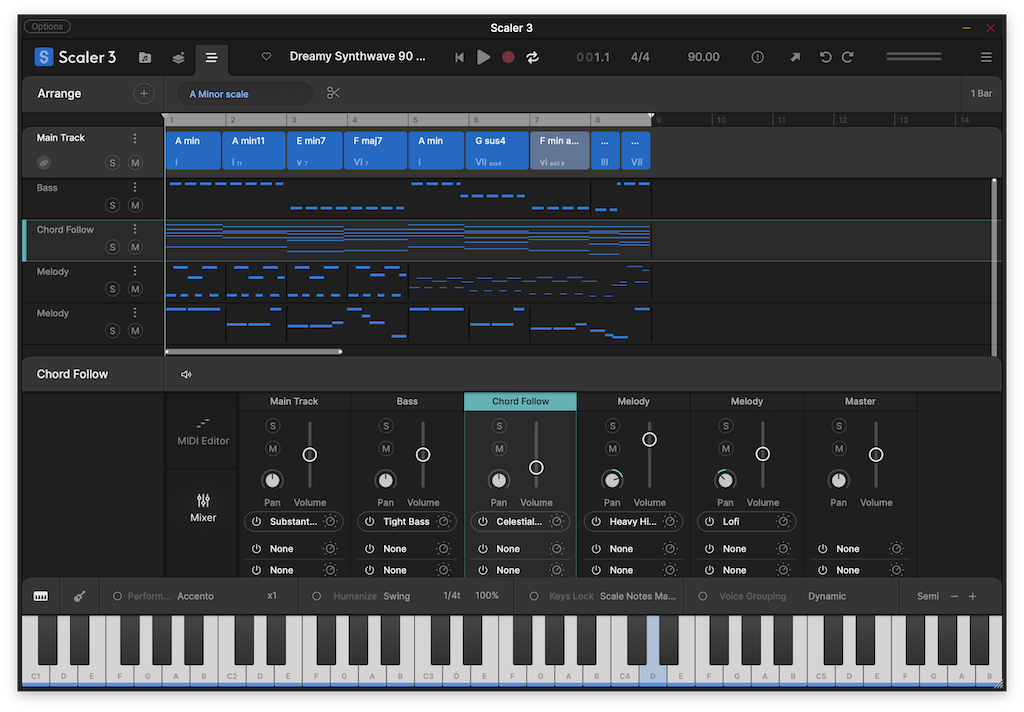The height and width of the screenshot is (712, 1024).
Task: Click the export arrow icon
Action: (795, 57)
